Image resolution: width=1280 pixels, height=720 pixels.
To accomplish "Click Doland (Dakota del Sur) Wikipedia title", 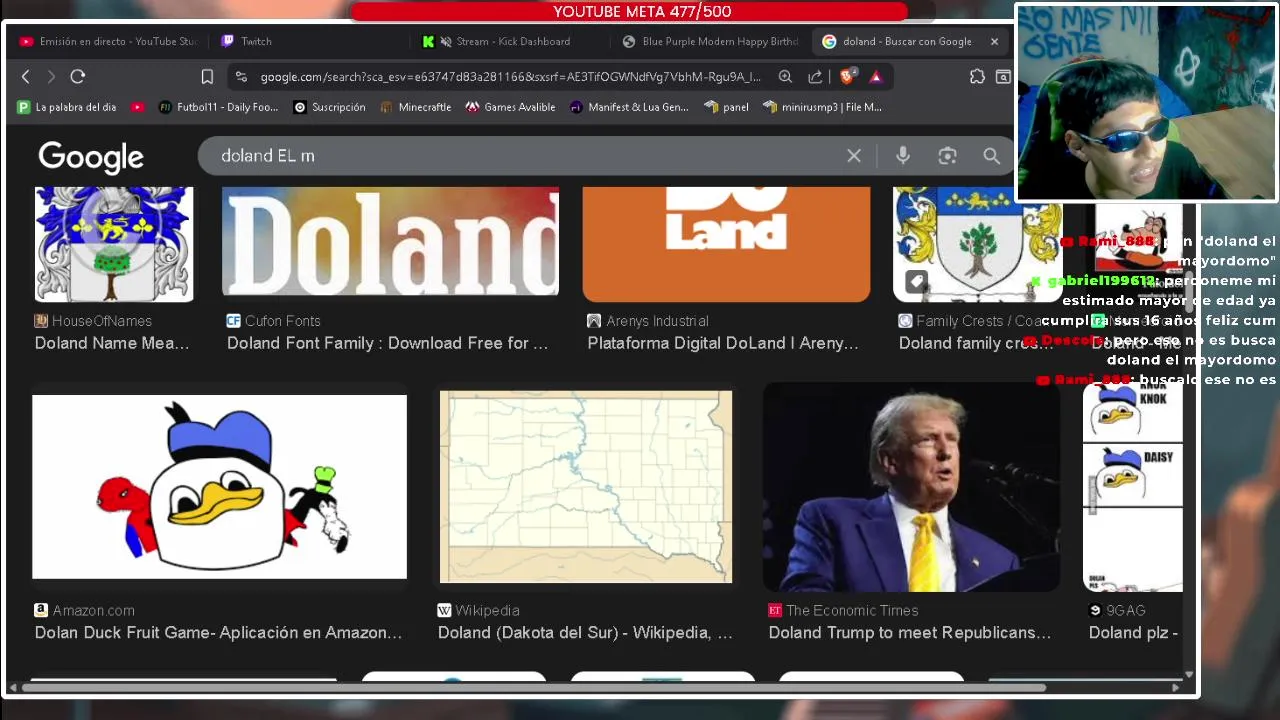I will [x=585, y=632].
